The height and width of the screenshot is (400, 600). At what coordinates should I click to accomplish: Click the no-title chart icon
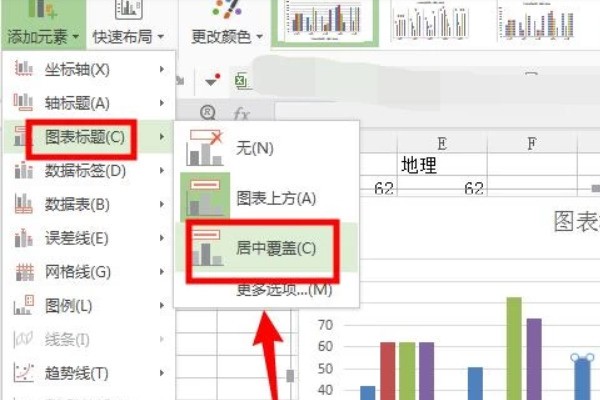pos(205,148)
